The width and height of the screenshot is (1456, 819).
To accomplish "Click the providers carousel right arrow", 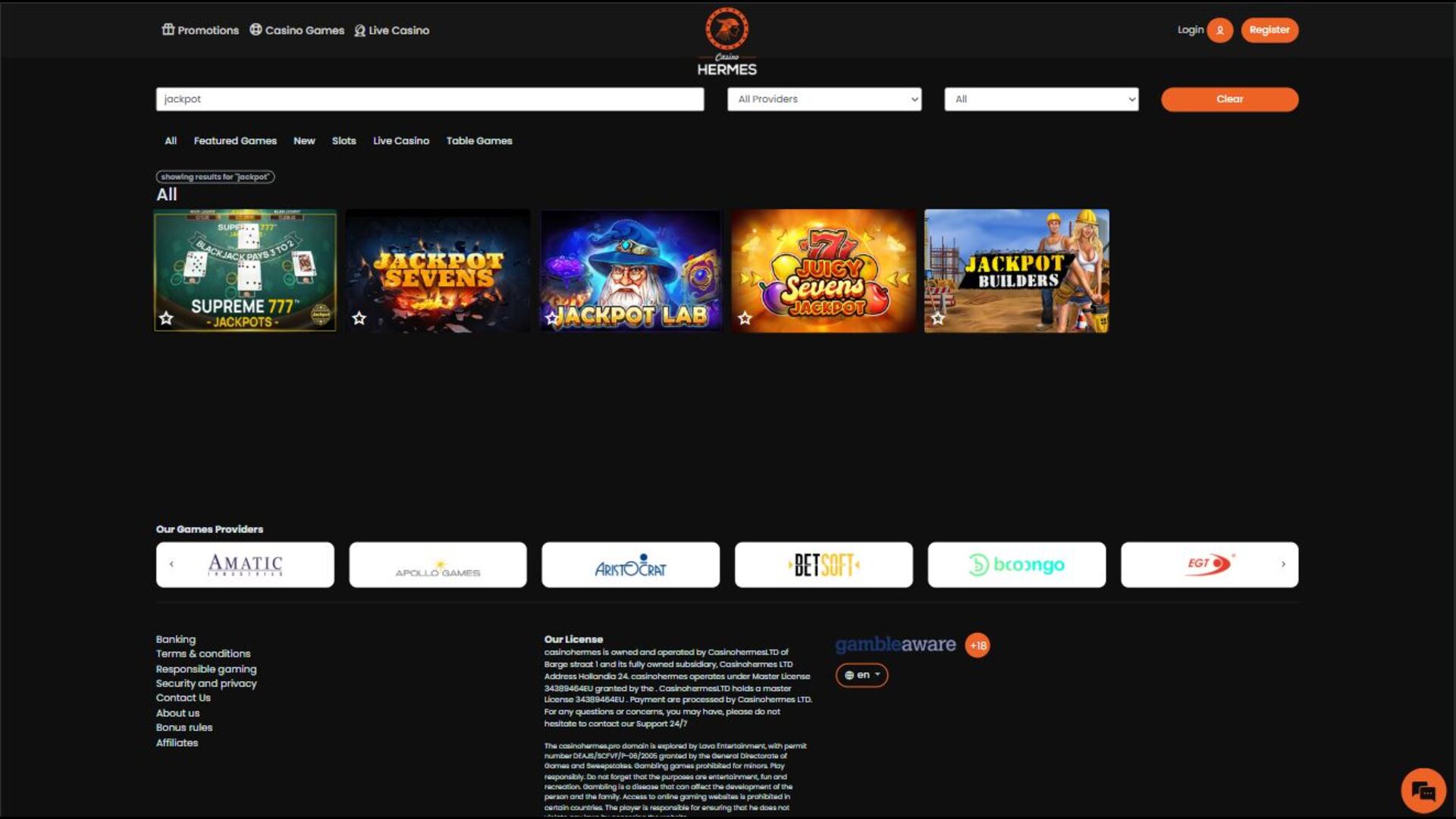I will [x=1283, y=564].
